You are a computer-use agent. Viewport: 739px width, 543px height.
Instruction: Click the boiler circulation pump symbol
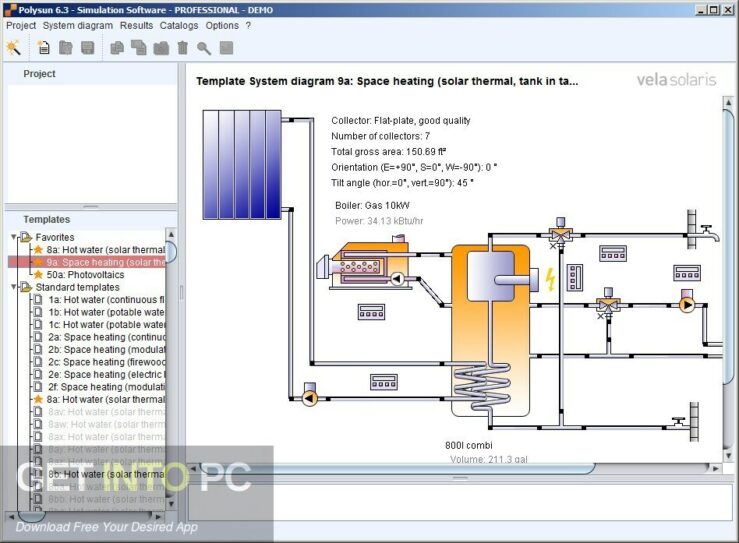[x=397, y=279]
